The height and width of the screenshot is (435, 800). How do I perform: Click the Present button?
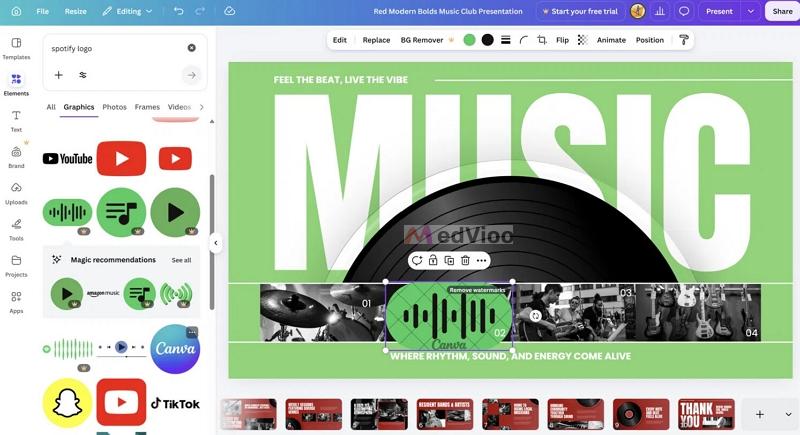pyautogui.click(x=719, y=11)
